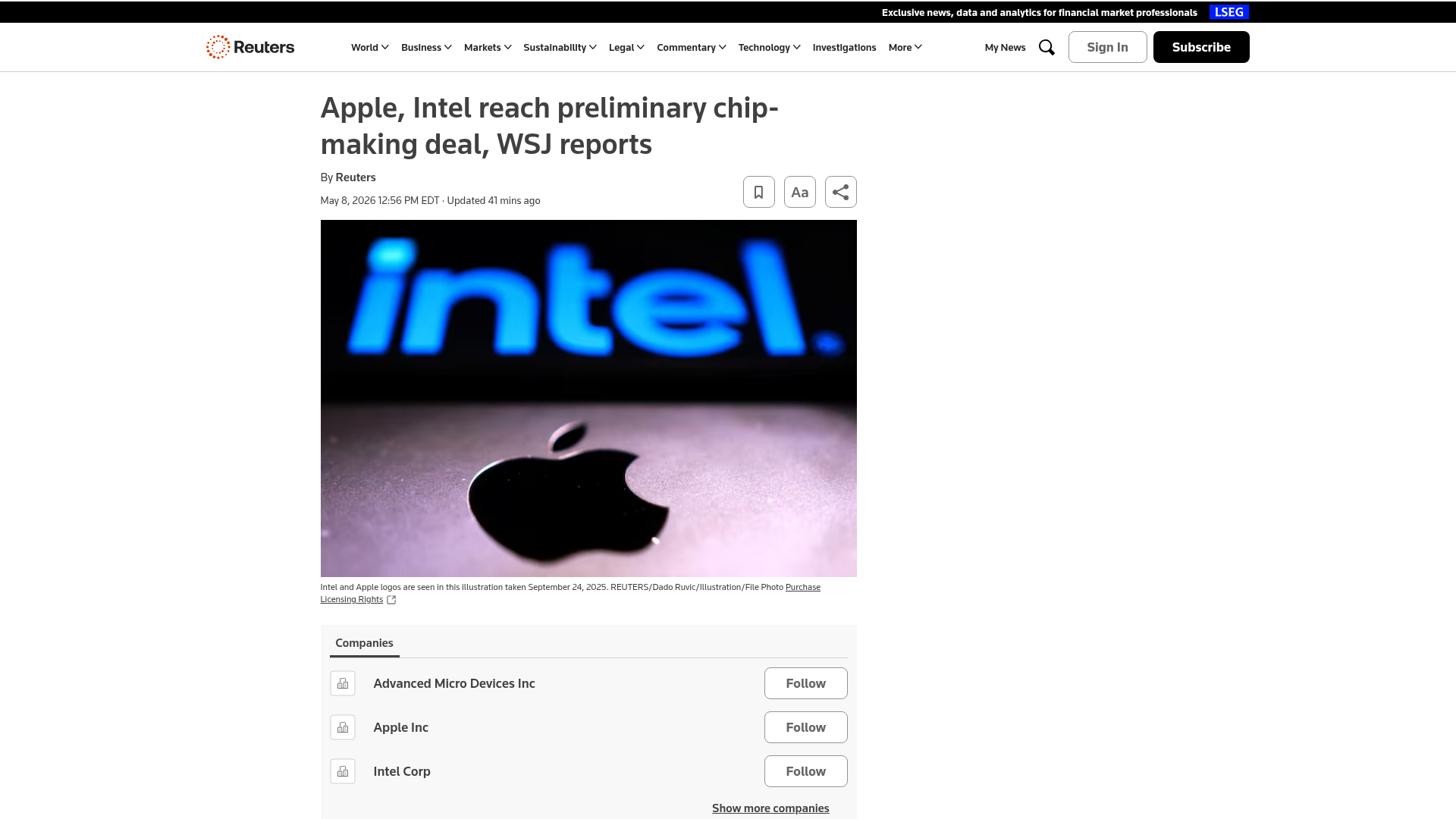Follow Intel Corp
Viewport: 1456px width, 819px height.
pos(805,771)
